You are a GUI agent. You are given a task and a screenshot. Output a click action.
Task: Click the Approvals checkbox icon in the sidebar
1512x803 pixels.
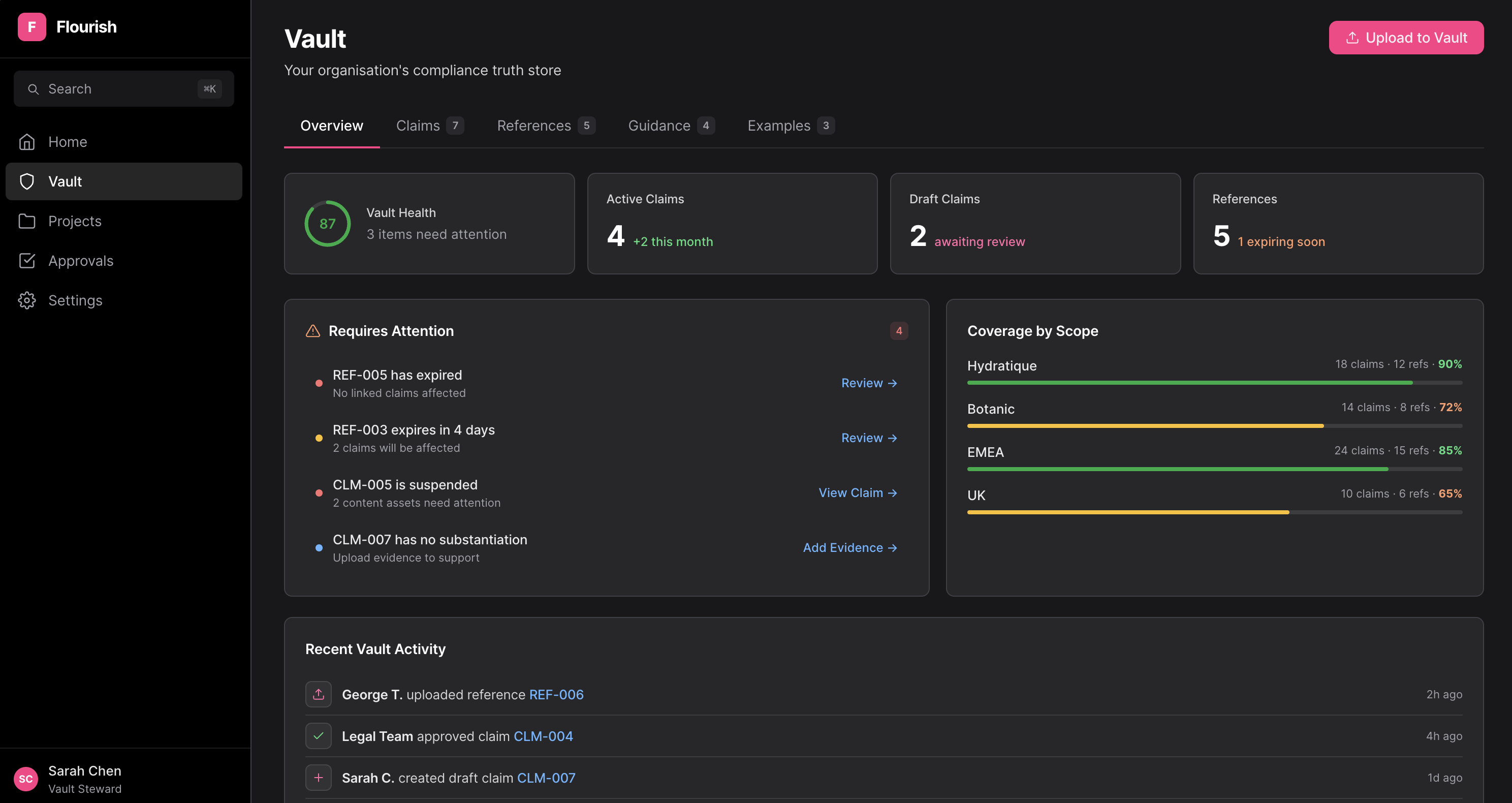click(27, 261)
